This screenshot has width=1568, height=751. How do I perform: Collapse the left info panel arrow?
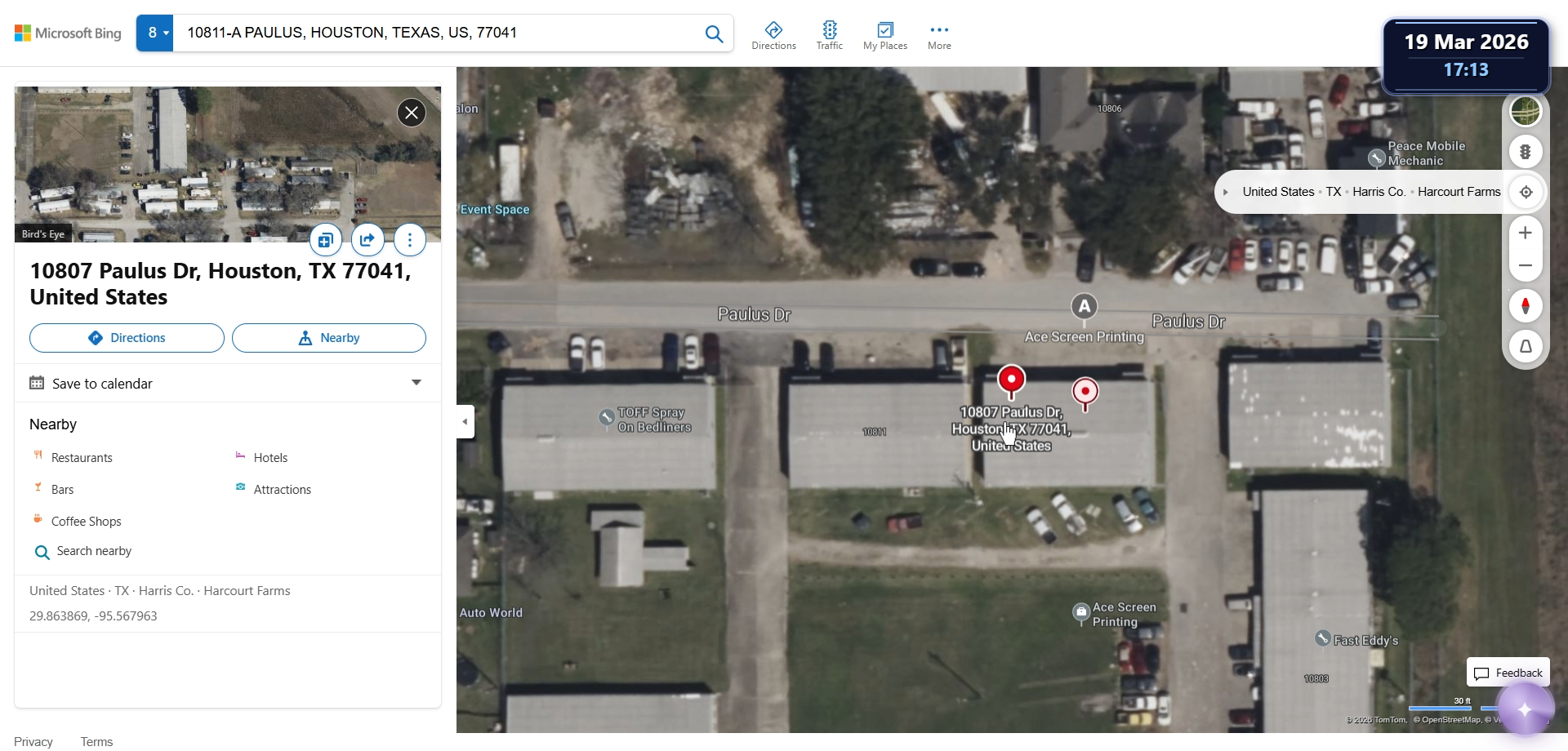(465, 422)
